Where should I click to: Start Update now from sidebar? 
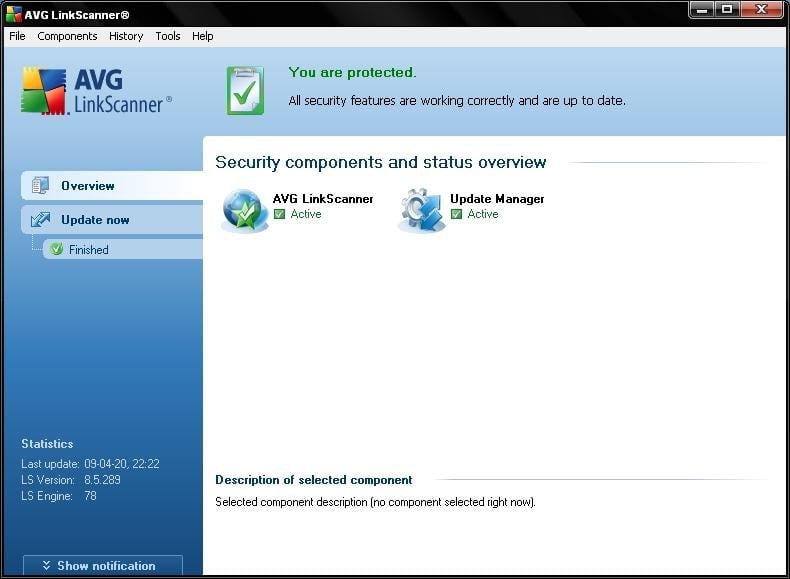tap(95, 220)
